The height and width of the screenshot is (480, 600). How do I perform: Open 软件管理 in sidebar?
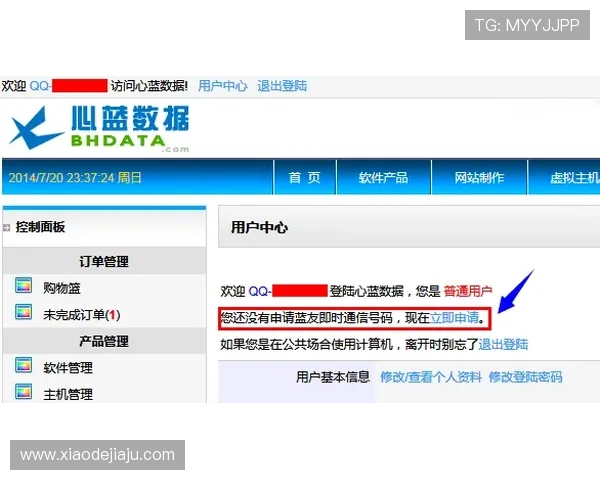pos(68,368)
